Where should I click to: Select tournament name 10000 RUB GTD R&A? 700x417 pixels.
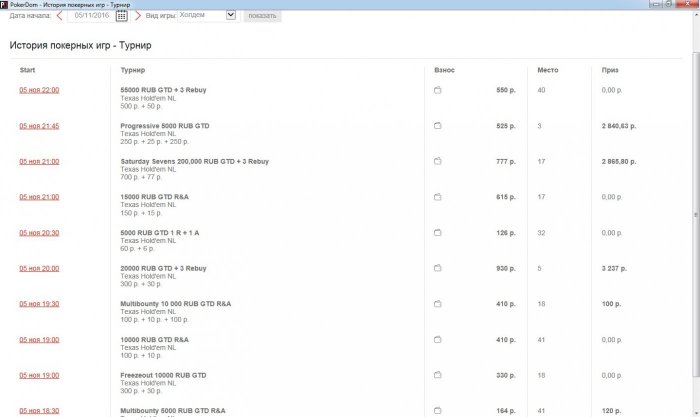tap(154, 340)
